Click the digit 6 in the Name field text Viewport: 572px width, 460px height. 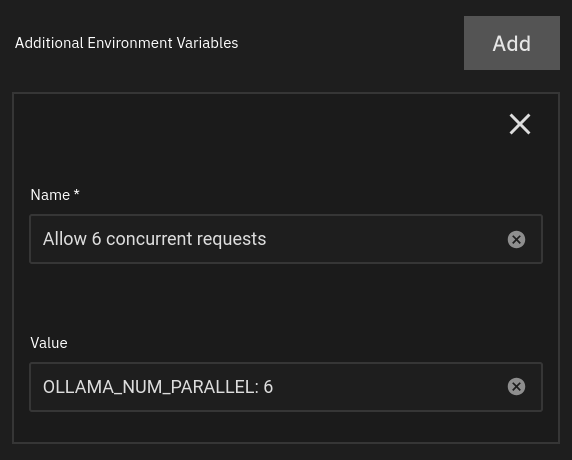pyautogui.click(x=96, y=239)
